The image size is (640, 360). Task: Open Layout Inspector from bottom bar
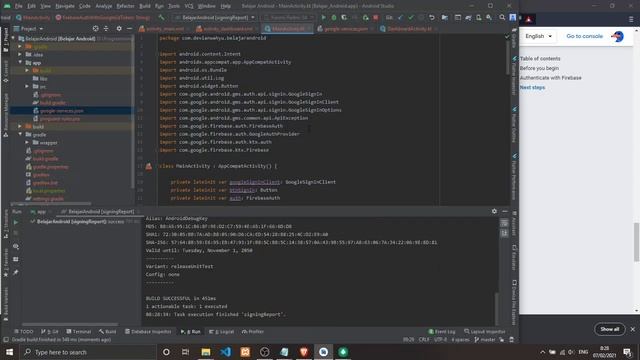[x=485, y=331]
